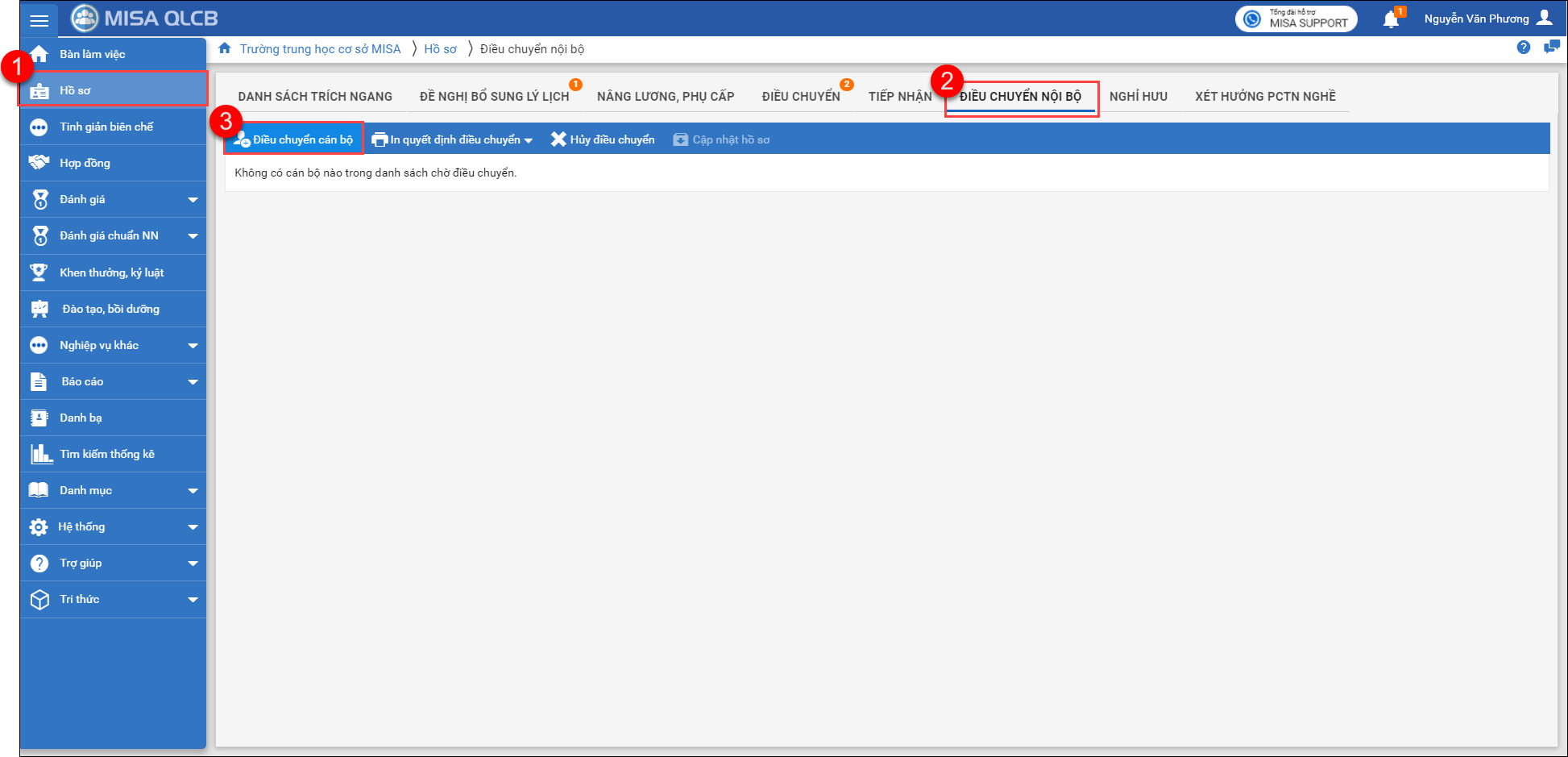Switch to NÂNG LƯƠNG, PHỤ CẤP tab
Image resolution: width=1568 pixels, height=757 pixels.
[665, 97]
